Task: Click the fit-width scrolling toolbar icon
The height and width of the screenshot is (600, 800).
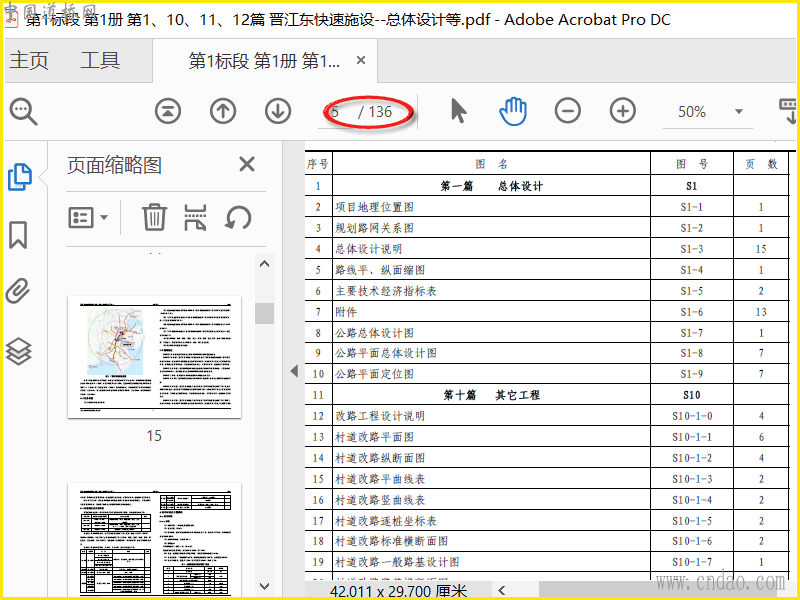Action: point(788,112)
